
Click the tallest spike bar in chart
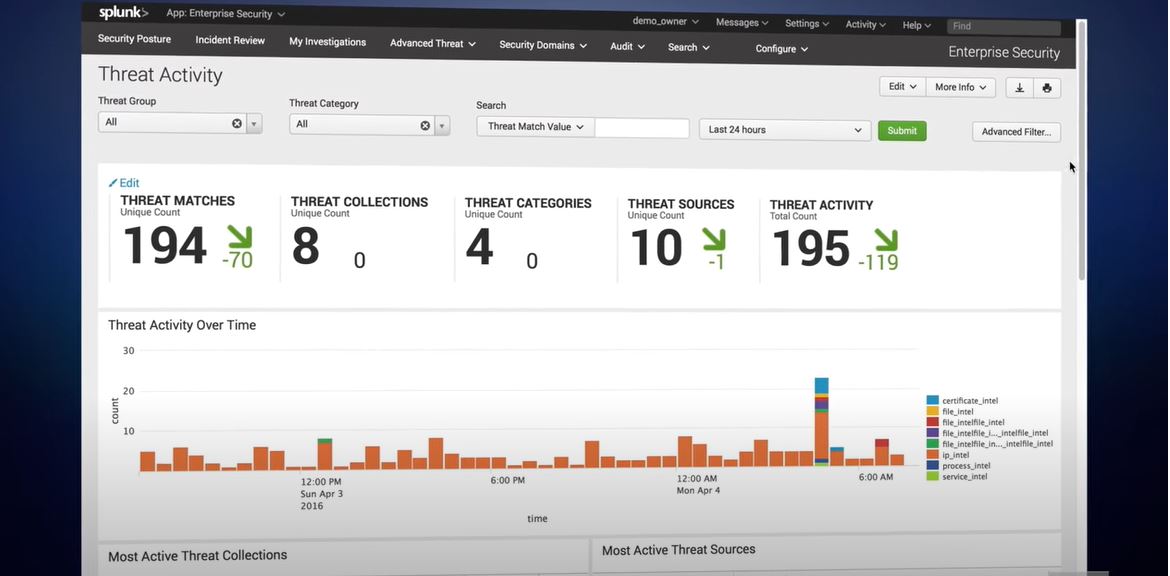pyautogui.click(x=822, y=422)
